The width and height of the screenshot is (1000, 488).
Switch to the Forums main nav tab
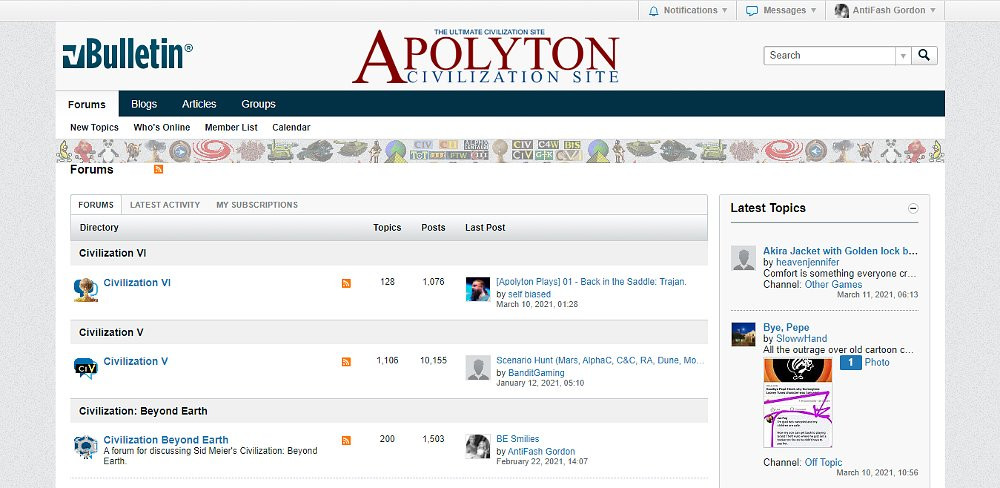point(87,105)
